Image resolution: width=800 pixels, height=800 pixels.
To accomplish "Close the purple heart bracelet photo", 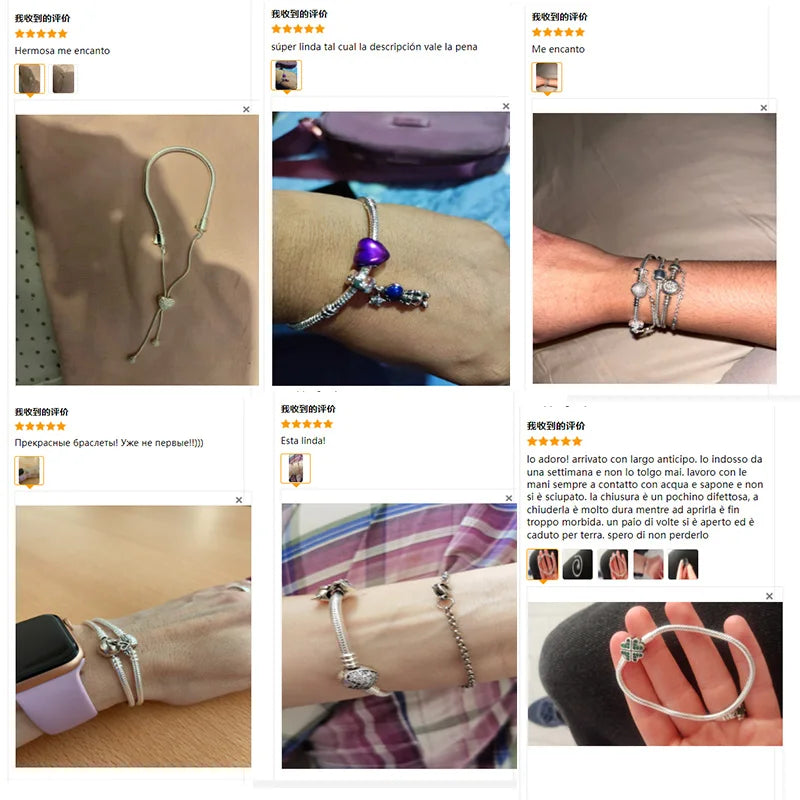I will point(506,106).
